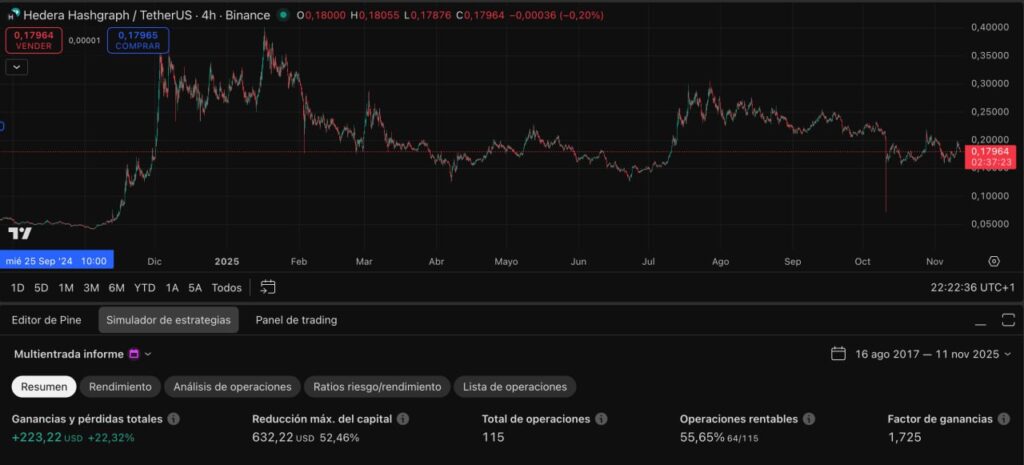Viewport: 1024px width, 465px height.
Task: Open the date range dropdown chevron
Action: pyautogui.click(x=1007, y=354)
